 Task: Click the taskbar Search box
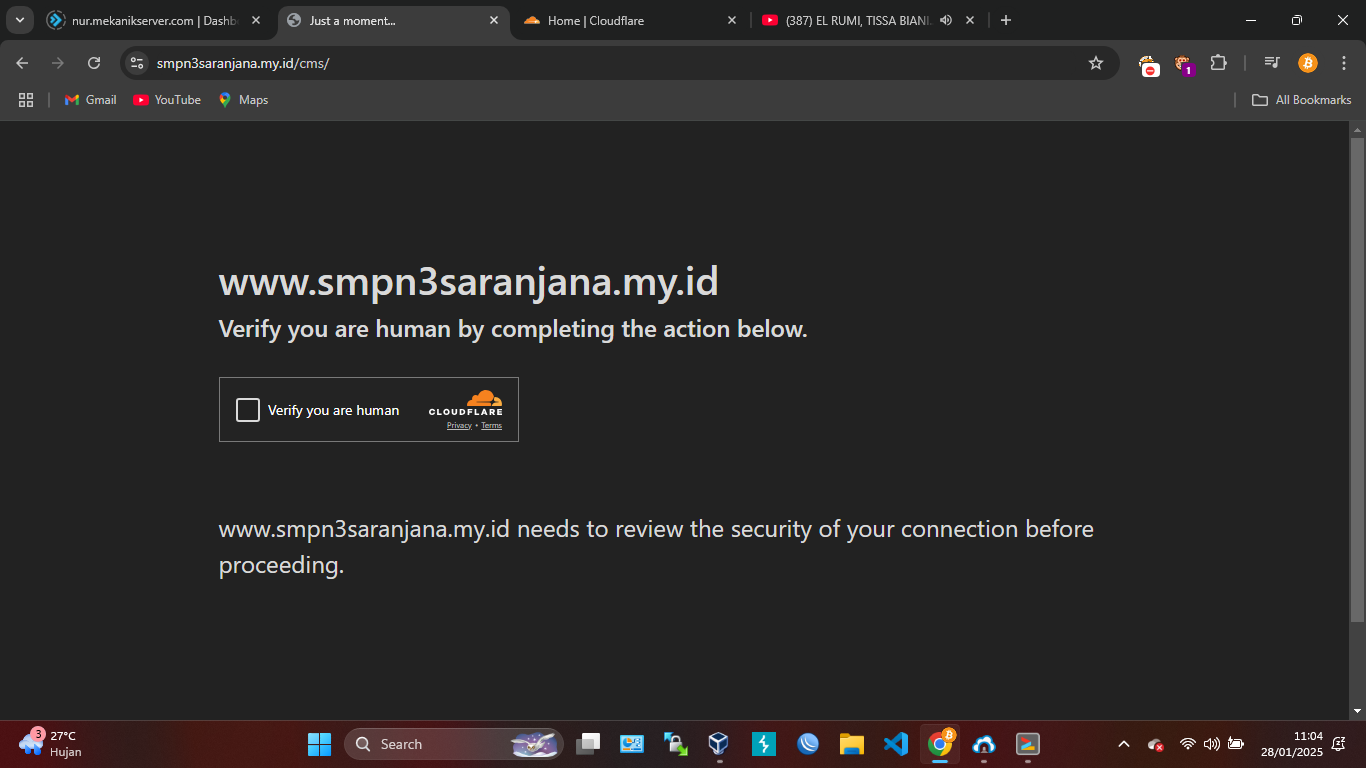pos(454,744)
